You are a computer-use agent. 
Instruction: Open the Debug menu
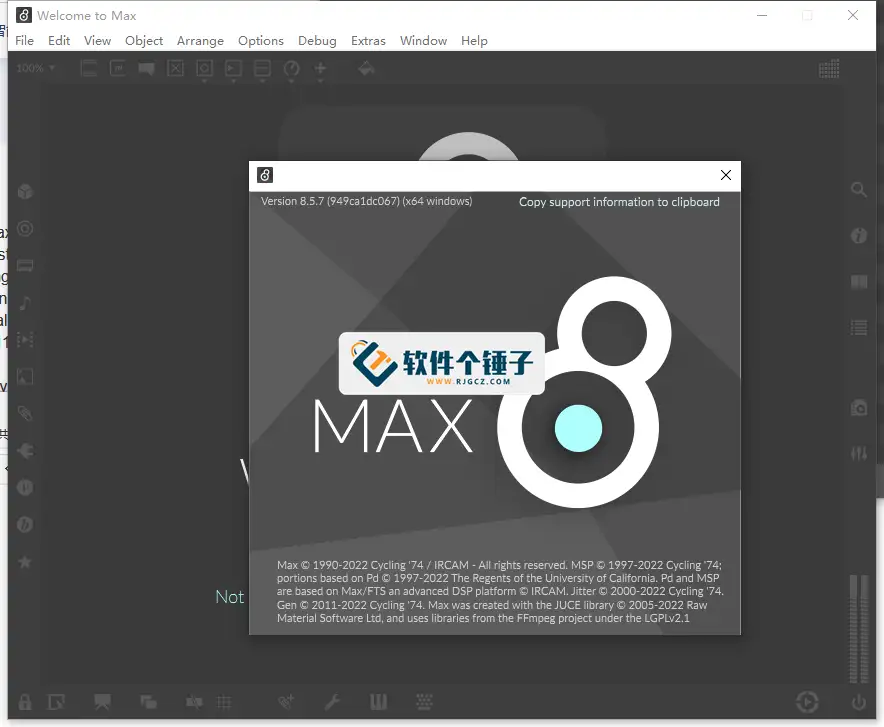pos(317,41)
